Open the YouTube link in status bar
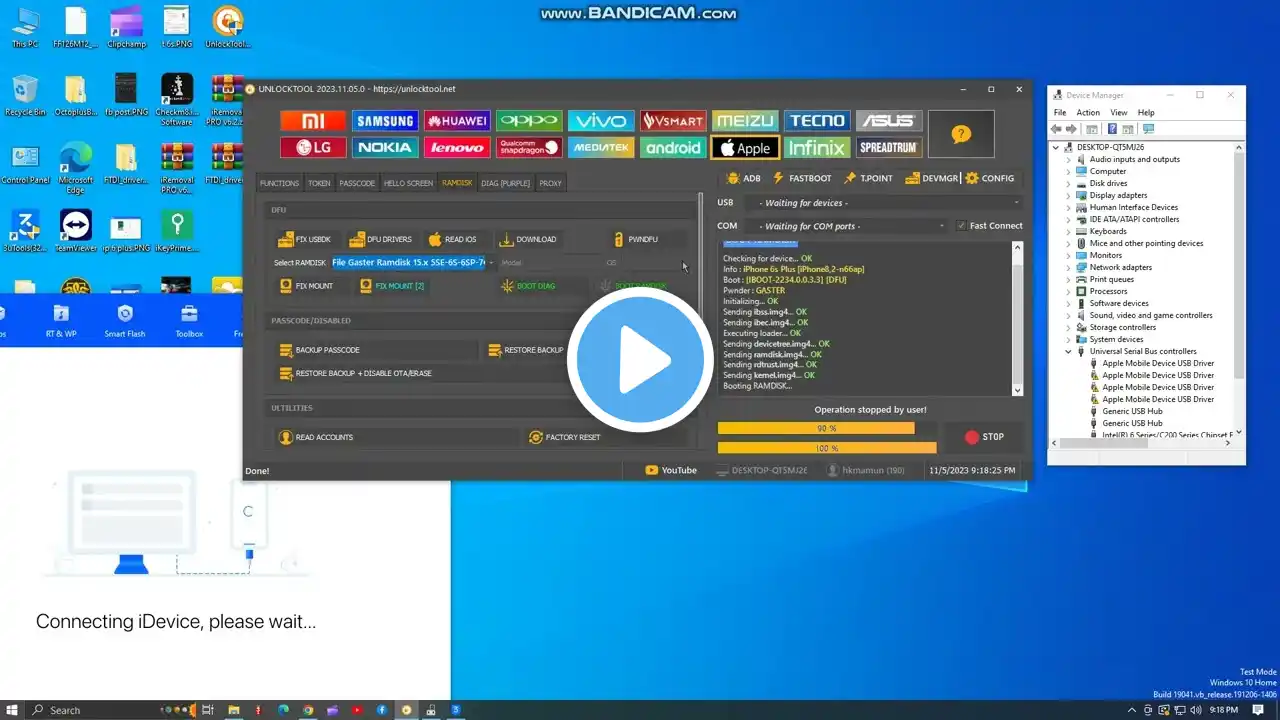The width and height of the screenshot is (1280, 720). [671, 470]
